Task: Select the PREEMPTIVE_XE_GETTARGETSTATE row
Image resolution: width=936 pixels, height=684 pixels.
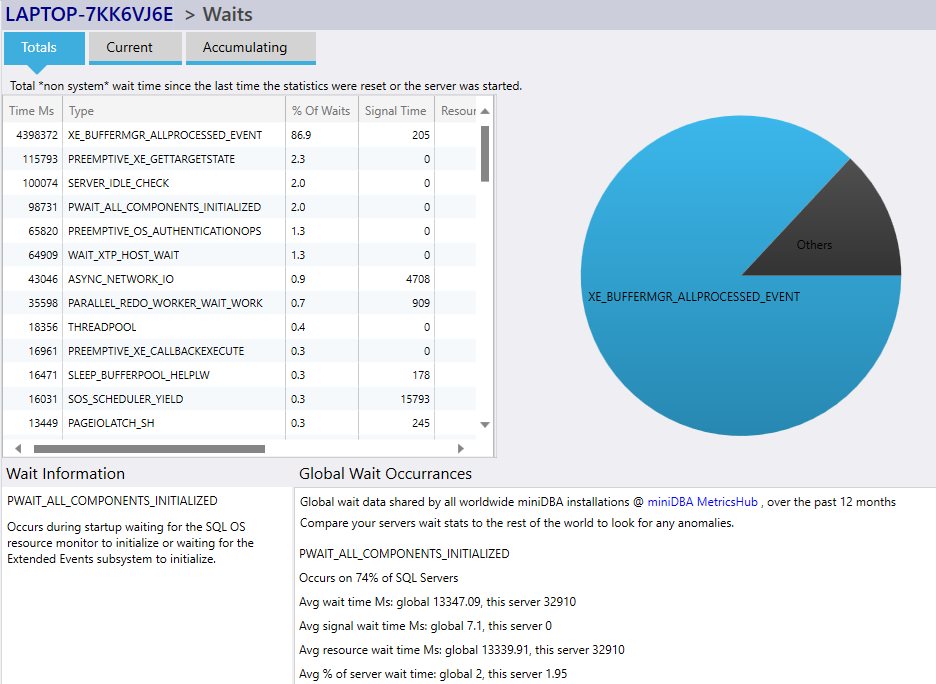Action: coord(240,159)
